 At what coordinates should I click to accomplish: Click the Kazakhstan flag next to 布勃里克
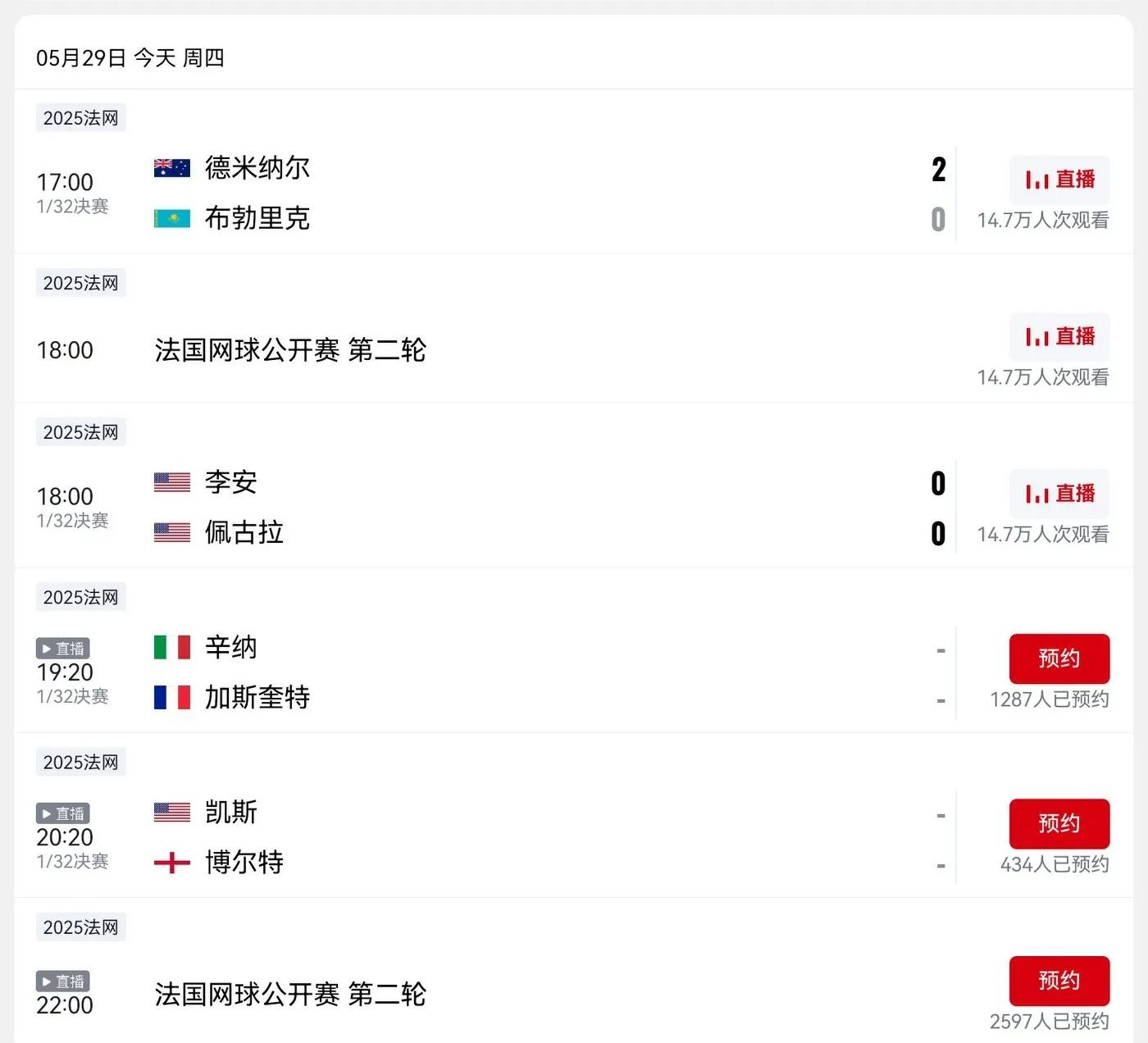pos(172,218)
